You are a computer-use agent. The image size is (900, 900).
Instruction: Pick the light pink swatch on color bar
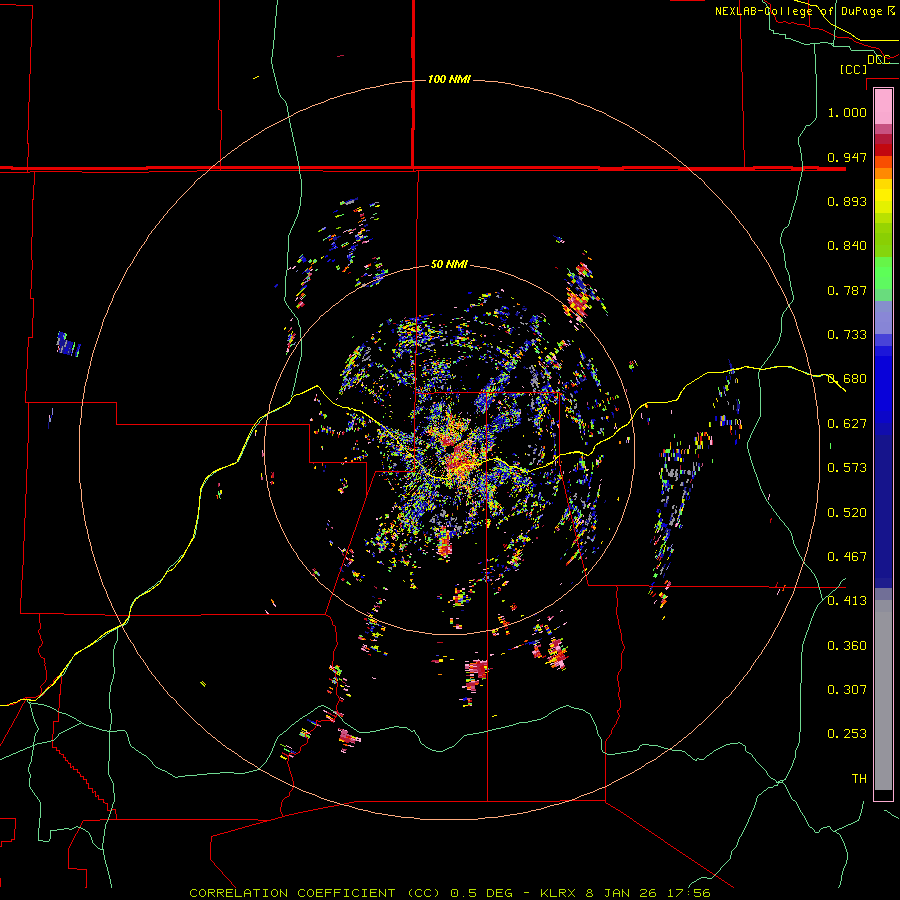coord(883,106)
